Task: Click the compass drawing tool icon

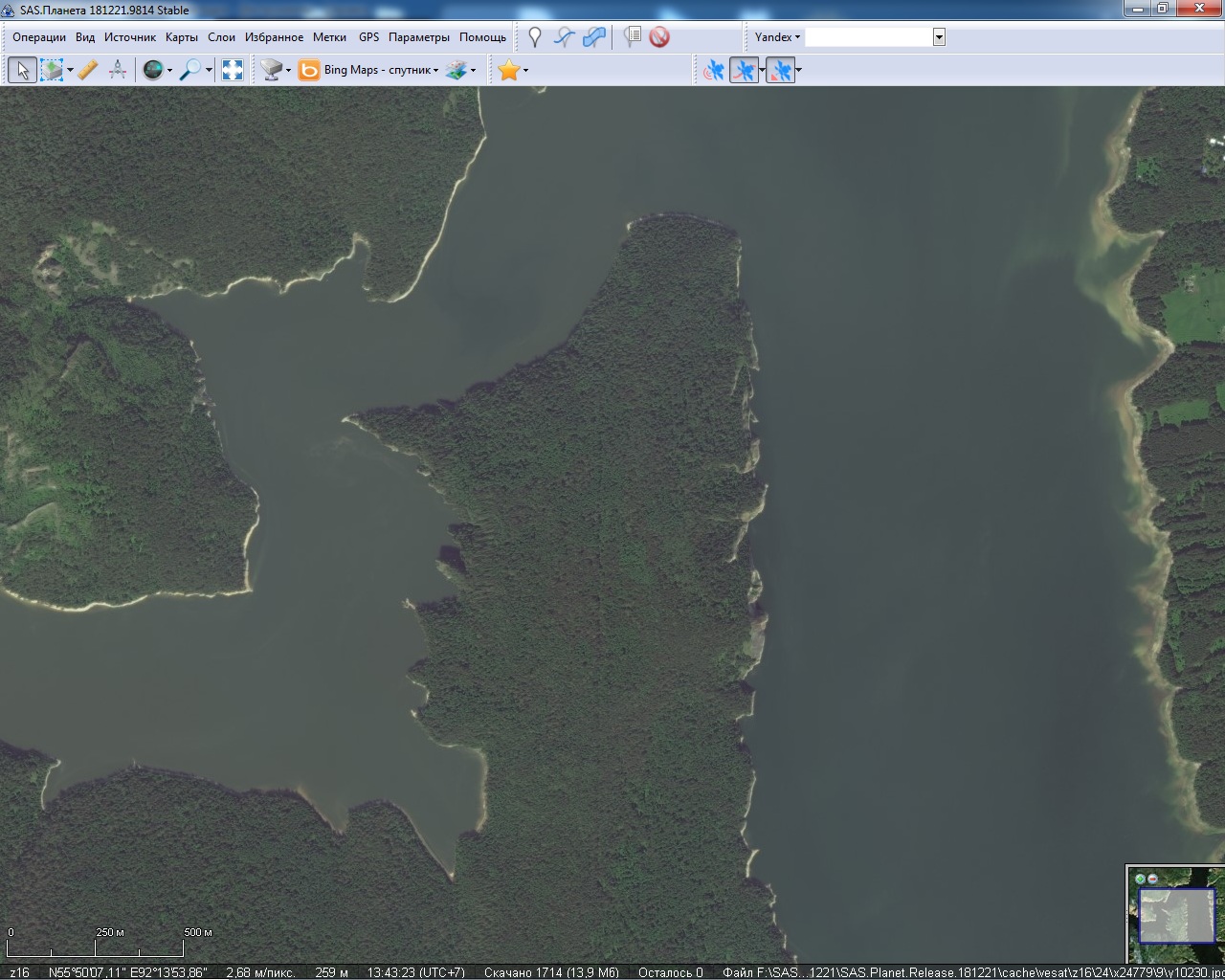Action: (x=118, y=70)
